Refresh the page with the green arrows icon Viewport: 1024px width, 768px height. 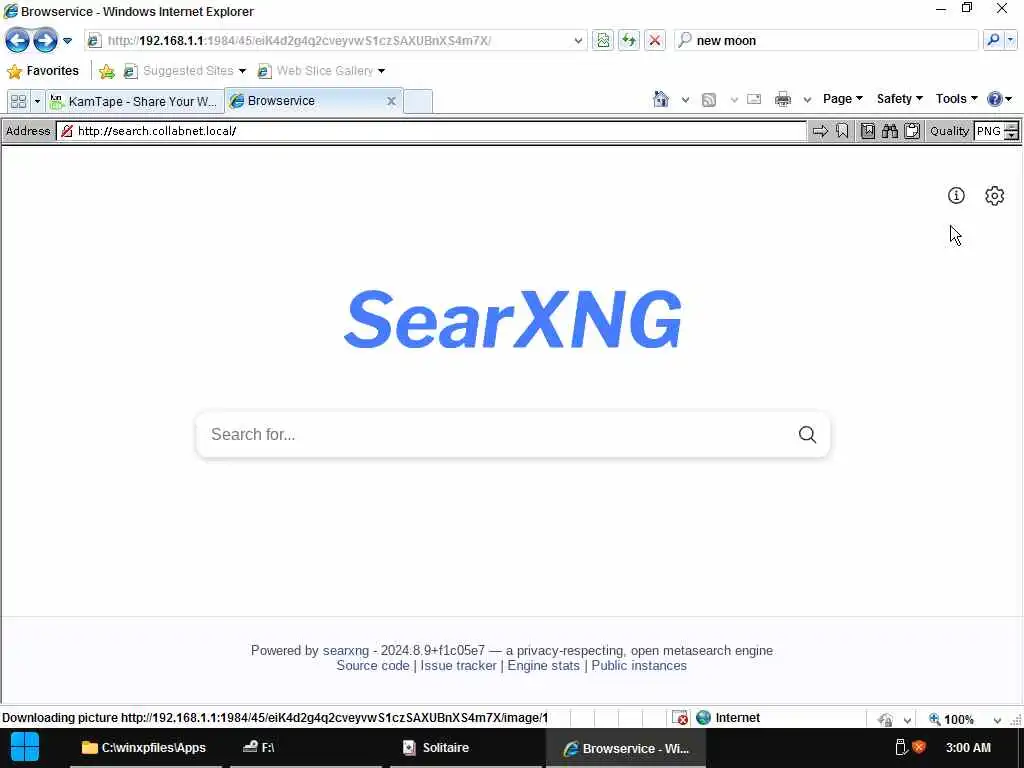click(629, 40)
